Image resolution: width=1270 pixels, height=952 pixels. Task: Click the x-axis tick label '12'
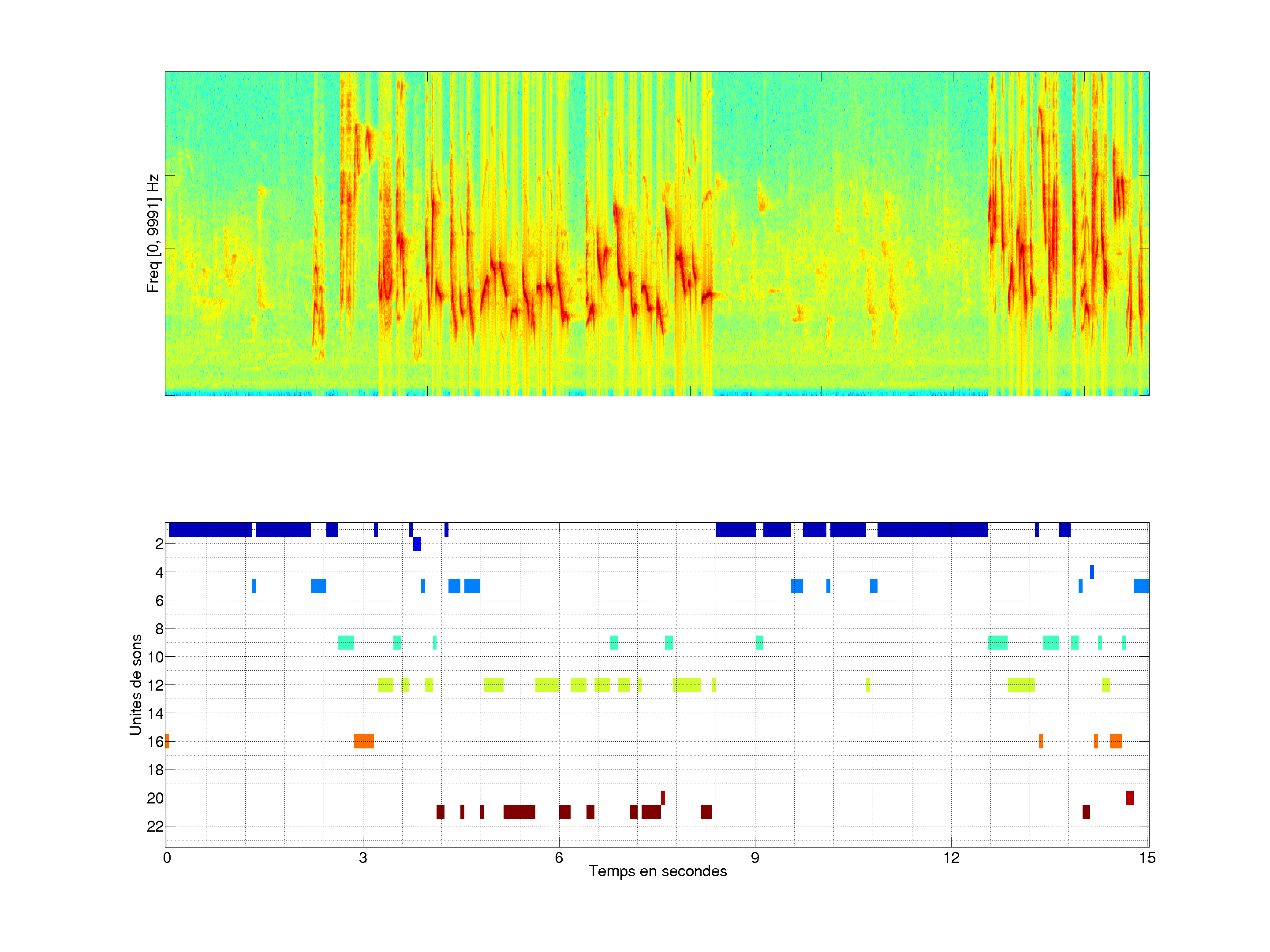(x=951, y=858)
